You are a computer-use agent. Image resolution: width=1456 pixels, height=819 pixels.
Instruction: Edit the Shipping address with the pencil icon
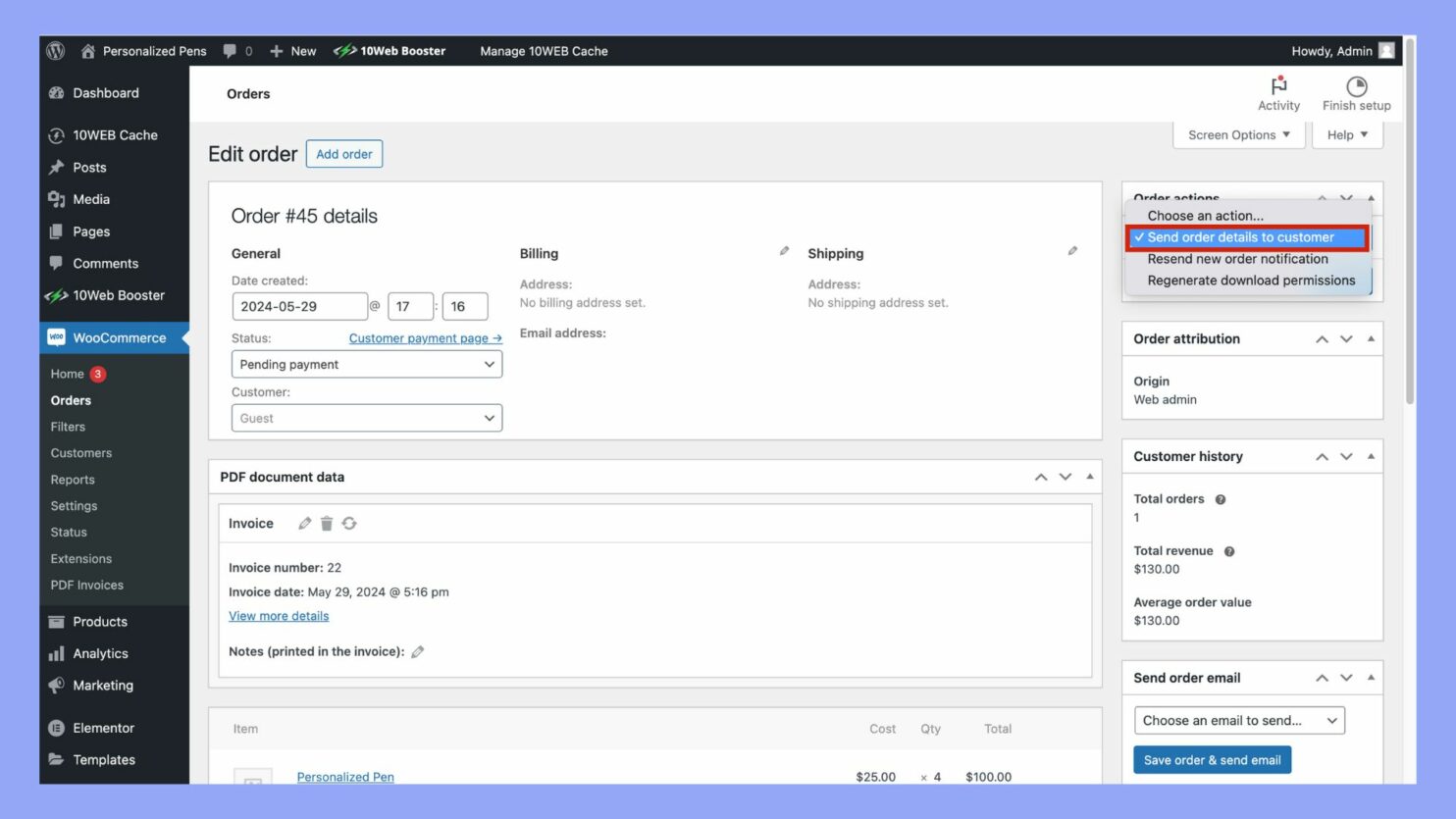pos(1072,250)
